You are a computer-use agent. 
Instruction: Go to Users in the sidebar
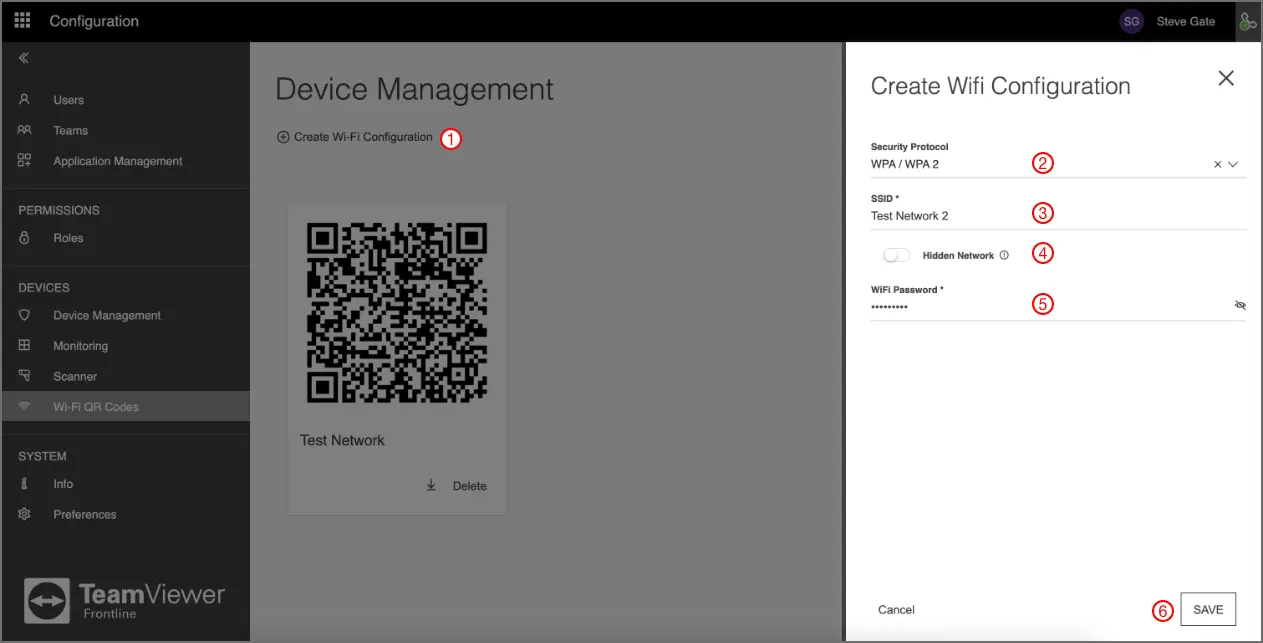(68, 100)
